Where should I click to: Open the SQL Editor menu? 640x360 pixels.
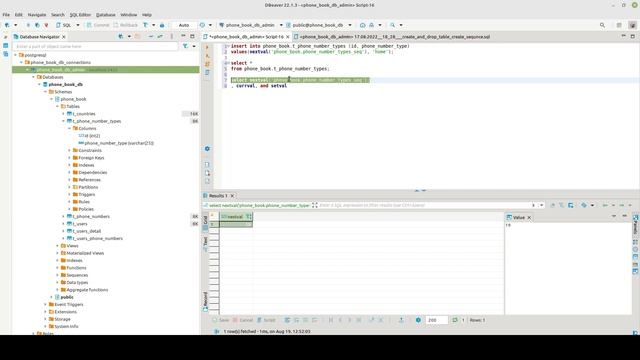click(x=80, y=15)
